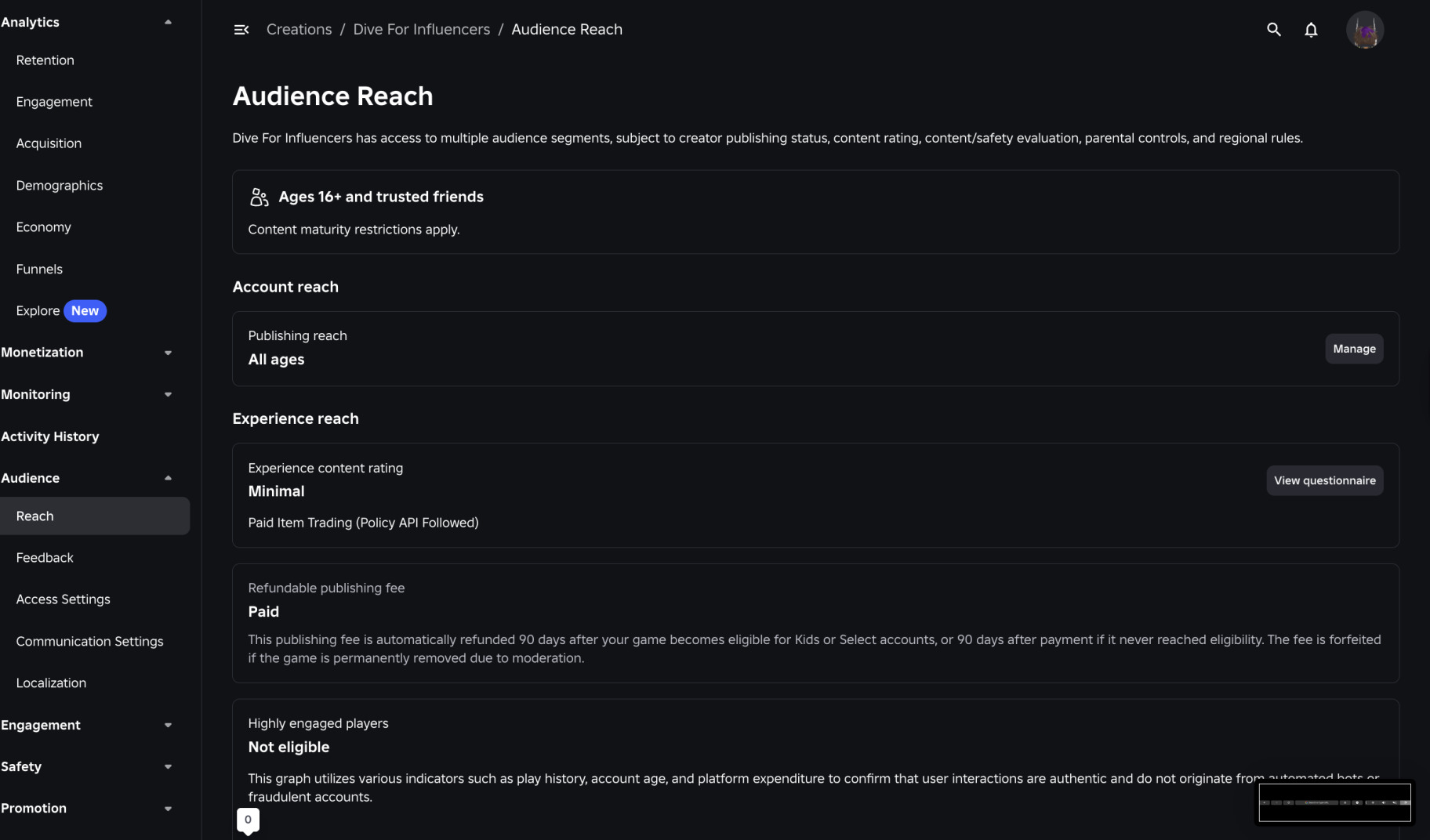
Task: Click the comment bubble showing 0
Action: coord(248,820)
